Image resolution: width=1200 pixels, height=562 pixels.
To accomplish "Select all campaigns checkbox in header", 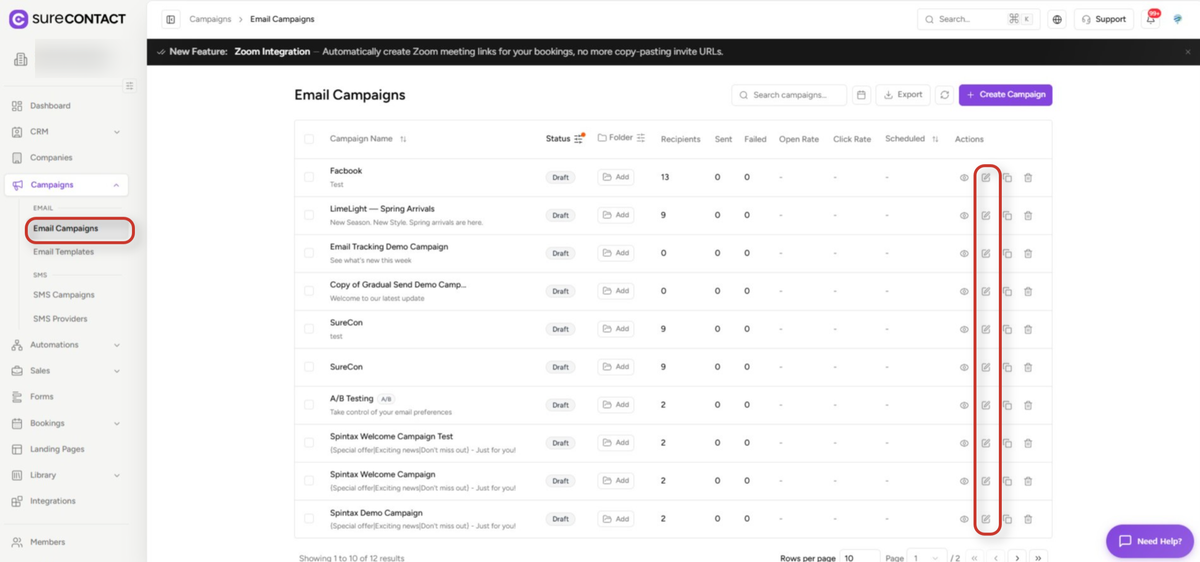I will 309,139.
